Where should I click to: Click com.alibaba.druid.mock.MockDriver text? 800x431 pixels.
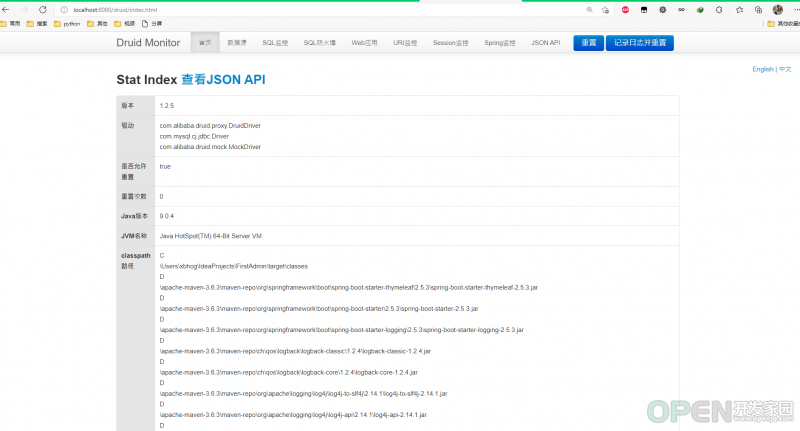pyautogui.click(x=210, y=147)
